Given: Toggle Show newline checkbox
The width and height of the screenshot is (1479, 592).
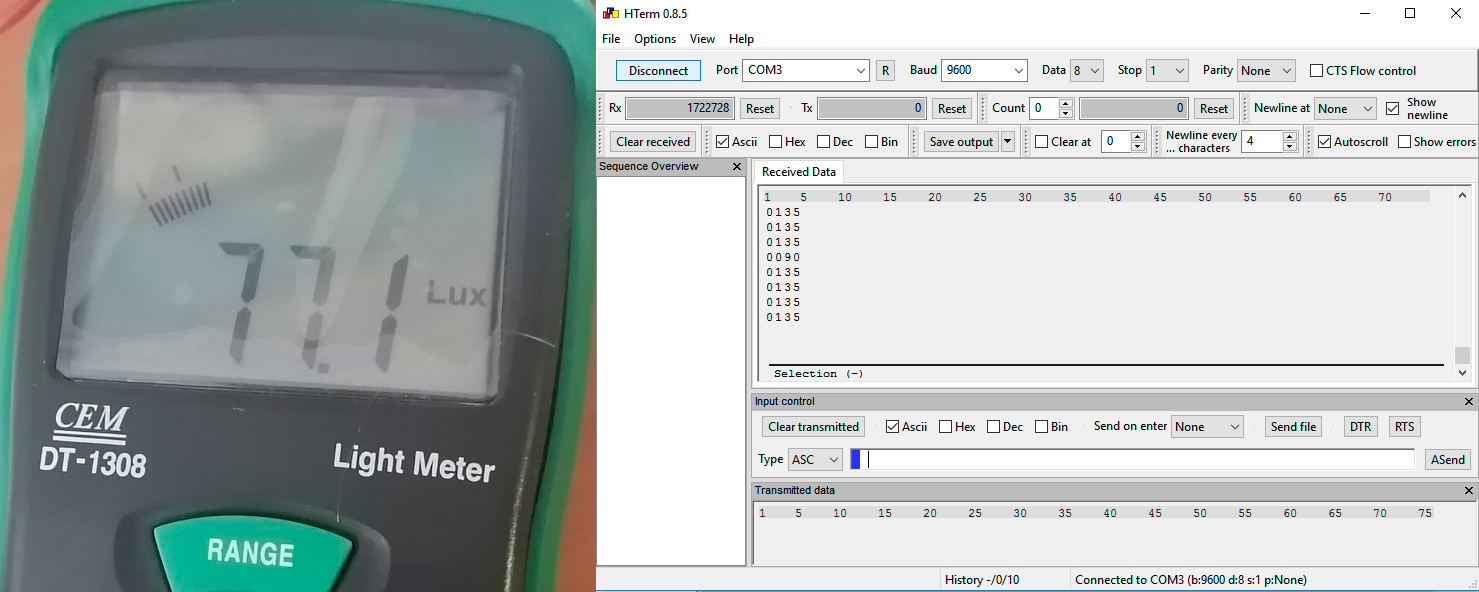Looking at the screenshot, I should click(x=1393, y=108).
